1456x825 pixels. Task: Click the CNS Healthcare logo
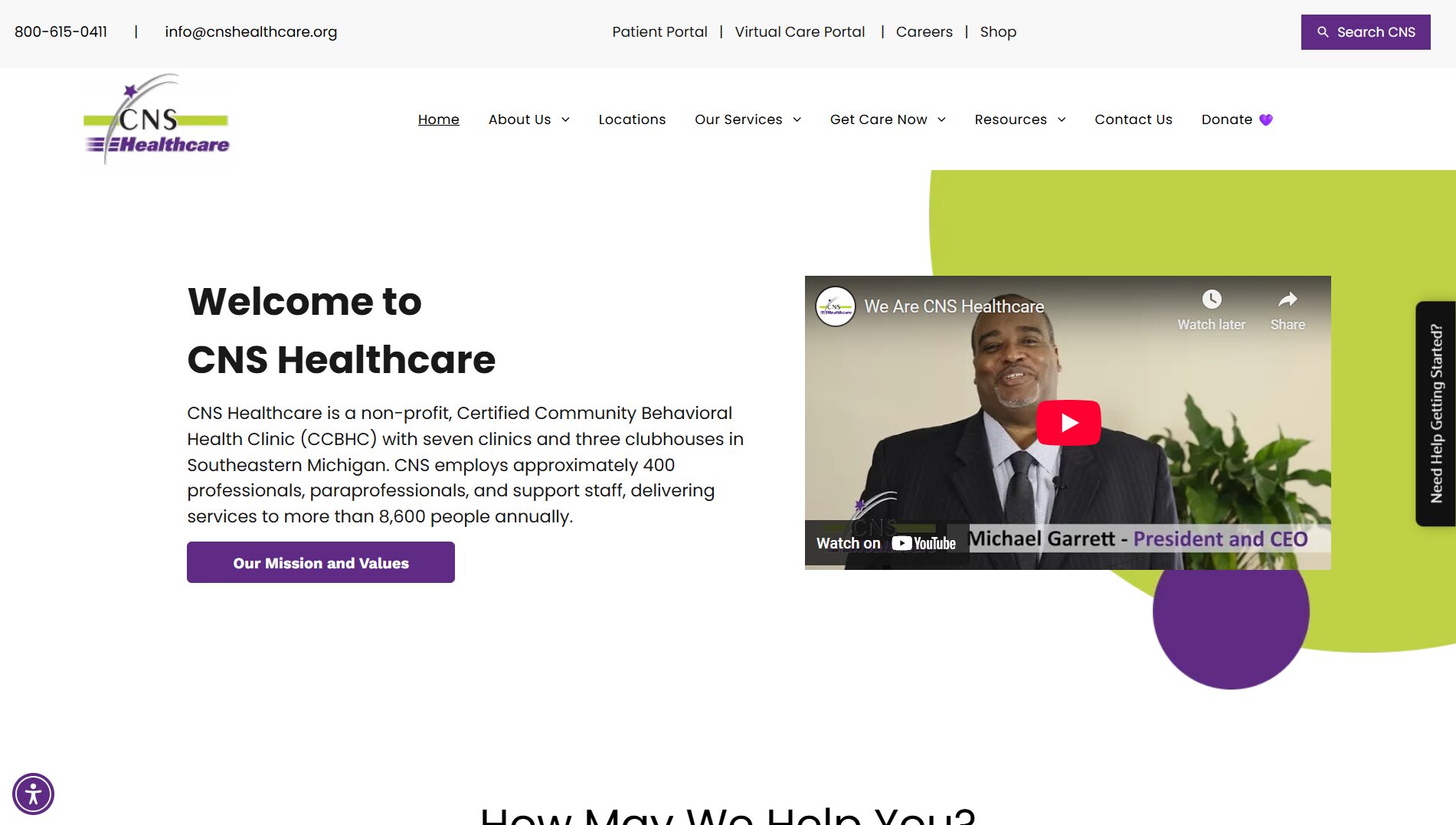click(156, 119)
